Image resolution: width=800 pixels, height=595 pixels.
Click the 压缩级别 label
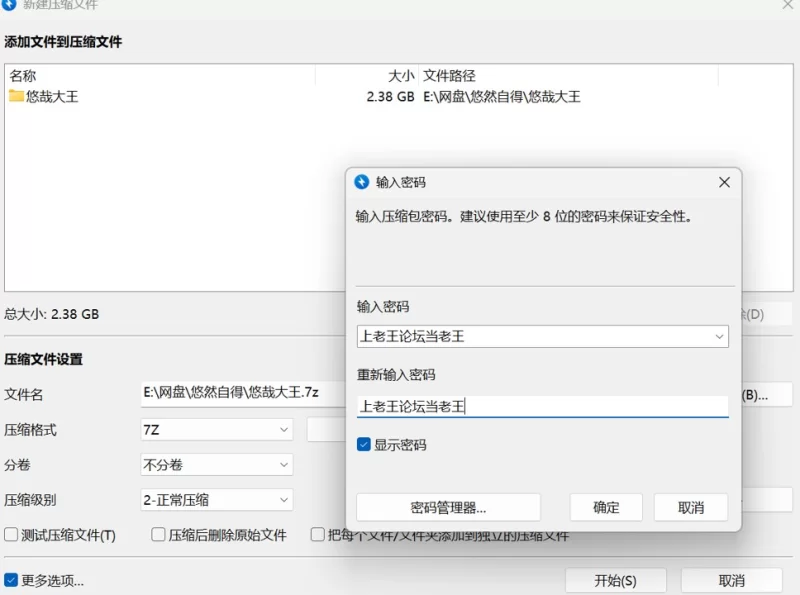tap(30, 500)
